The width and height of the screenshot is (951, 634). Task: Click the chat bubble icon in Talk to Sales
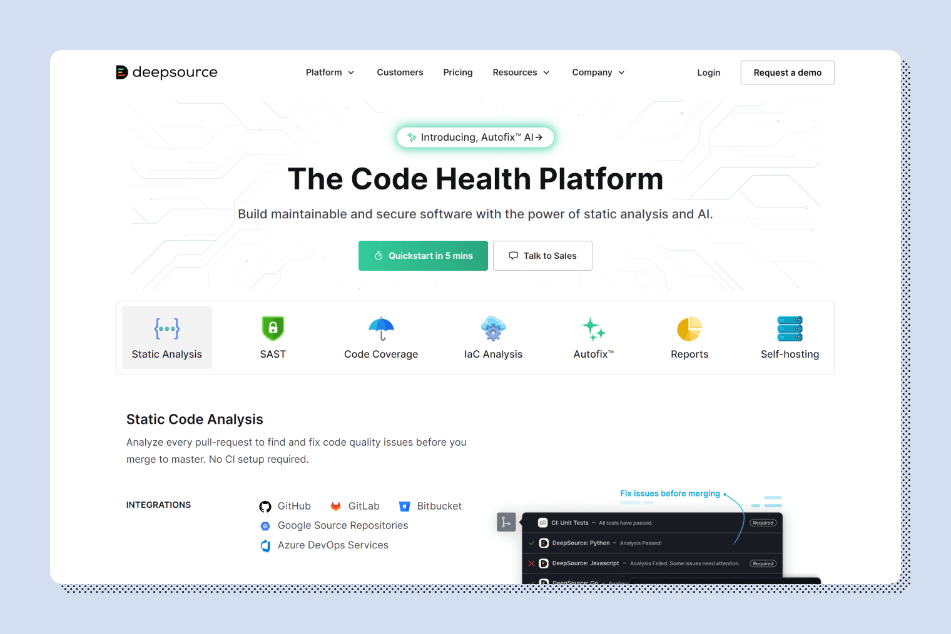click(x=513, y=255)
